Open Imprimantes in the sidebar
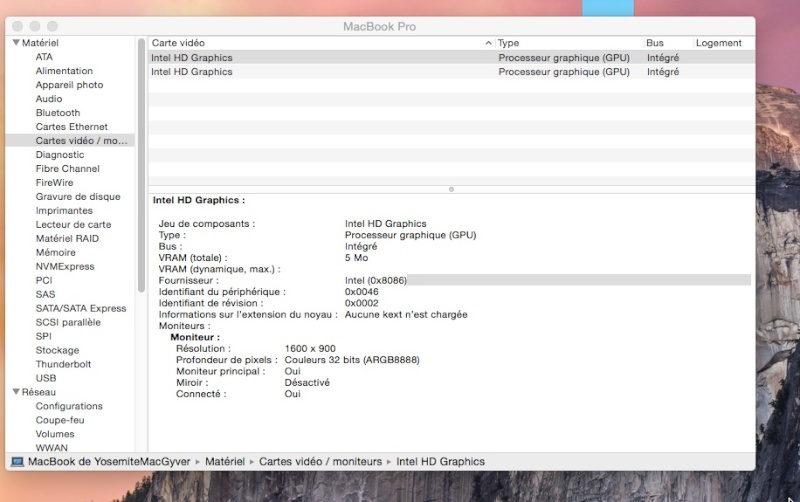The width and height of the screenshot is (800, 502). [x=64, y=210]
